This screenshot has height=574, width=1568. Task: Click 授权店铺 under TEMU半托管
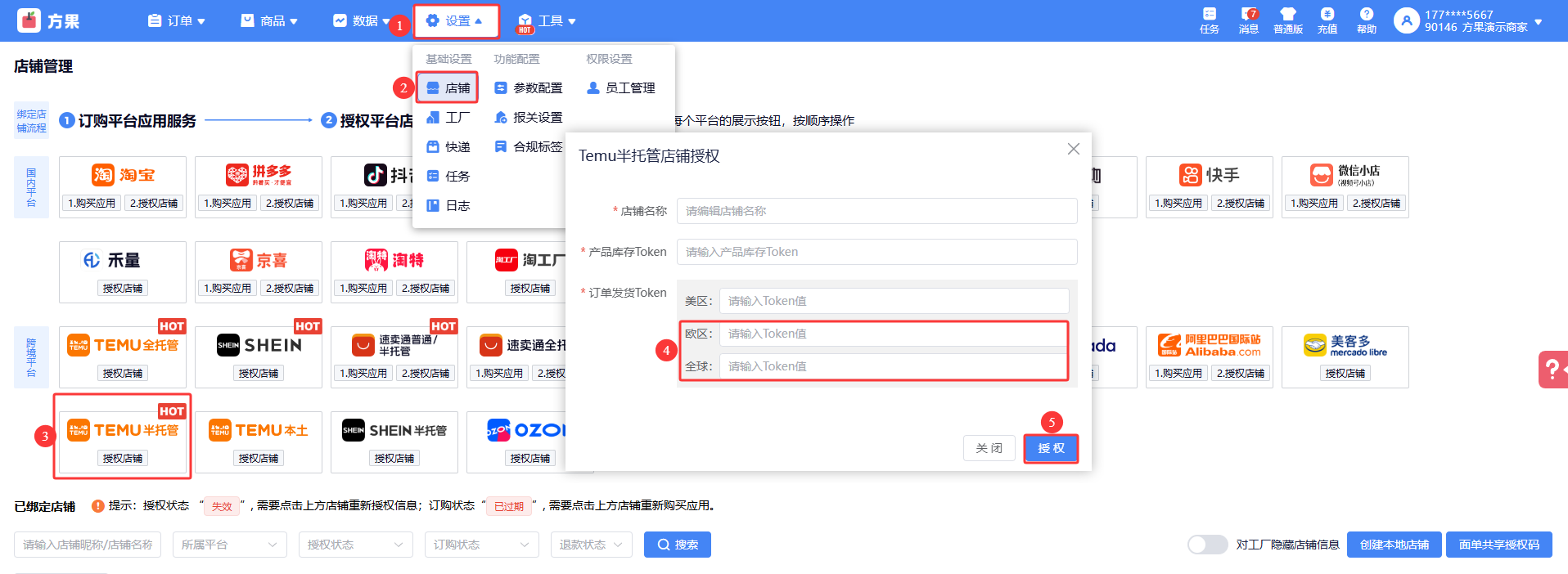(x=123, y=458)
